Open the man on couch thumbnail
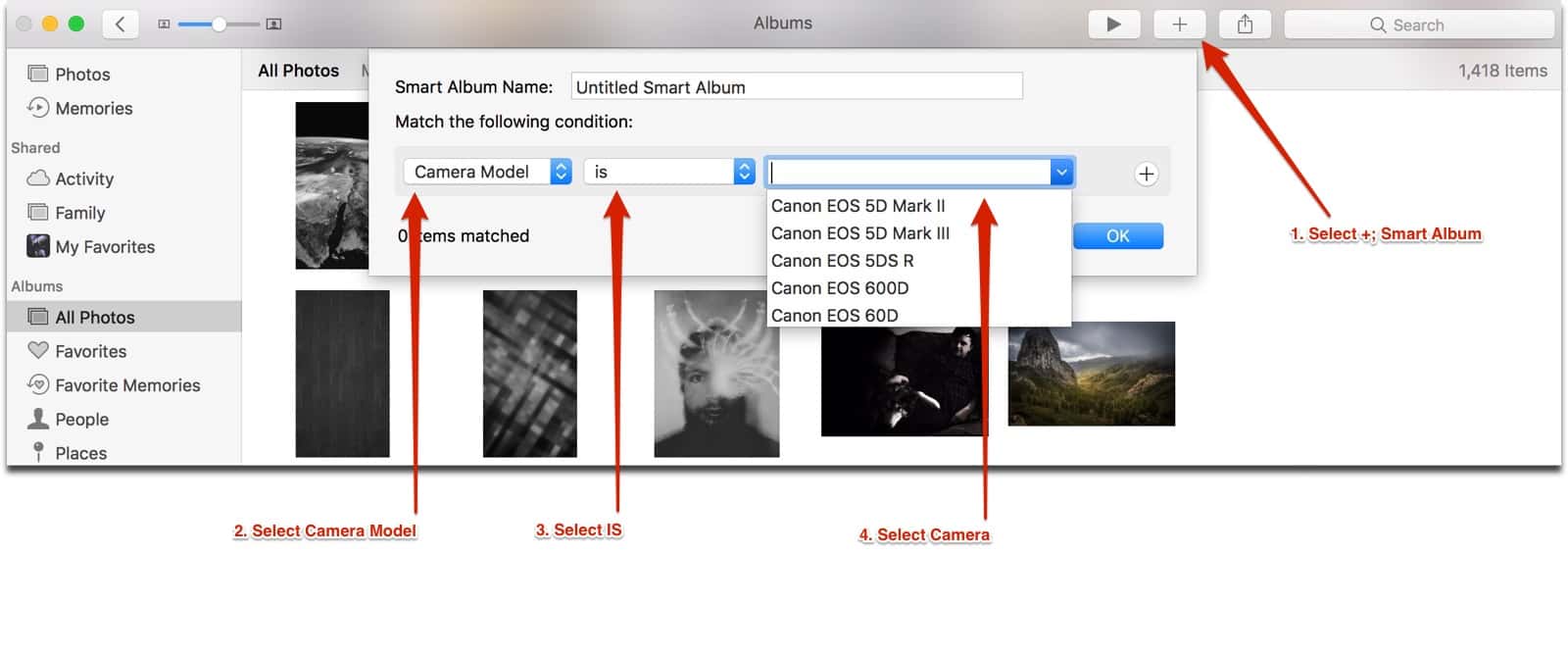 coord(906,380)
